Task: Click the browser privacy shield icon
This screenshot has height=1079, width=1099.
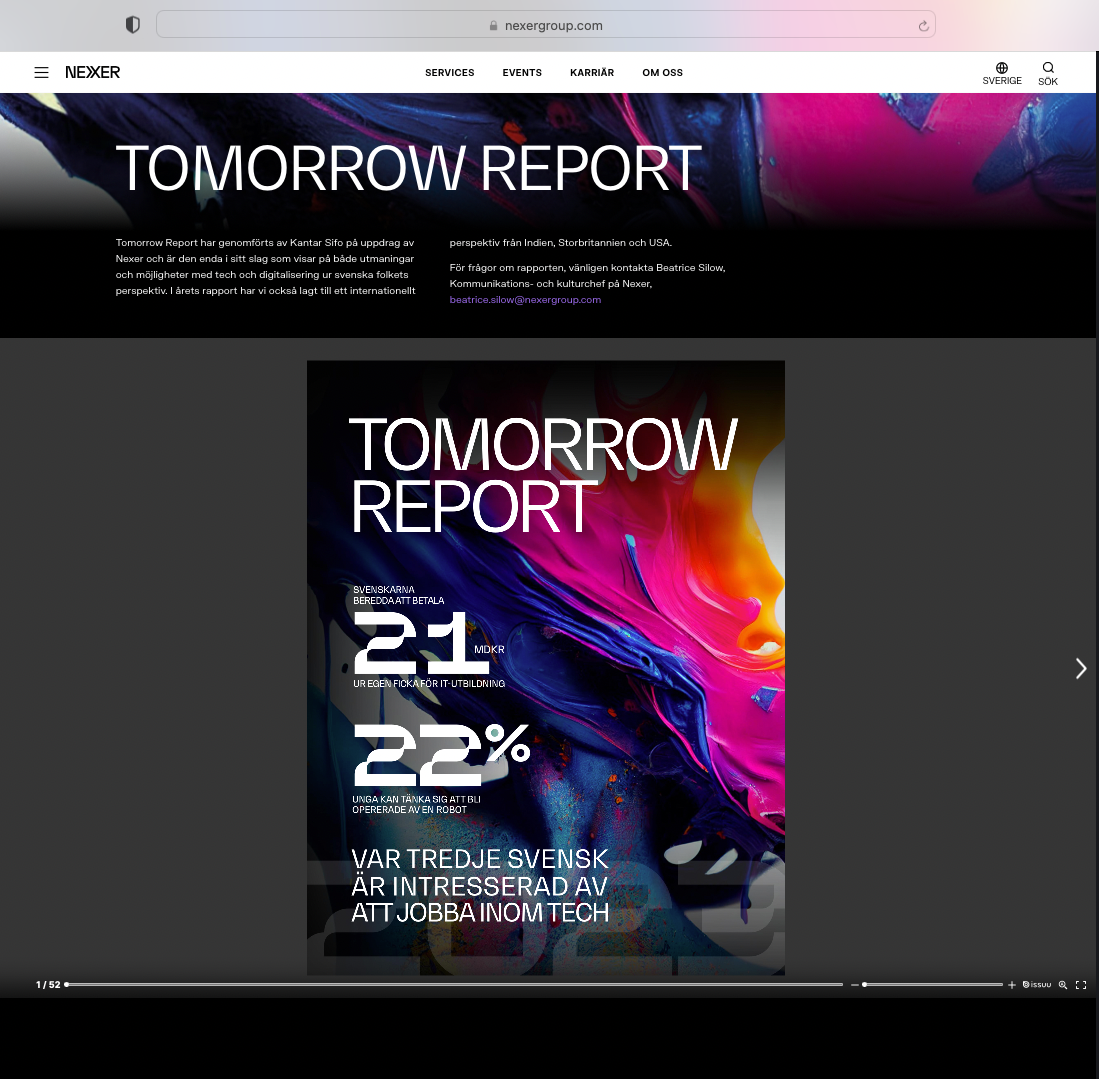Action: [132, 25]
